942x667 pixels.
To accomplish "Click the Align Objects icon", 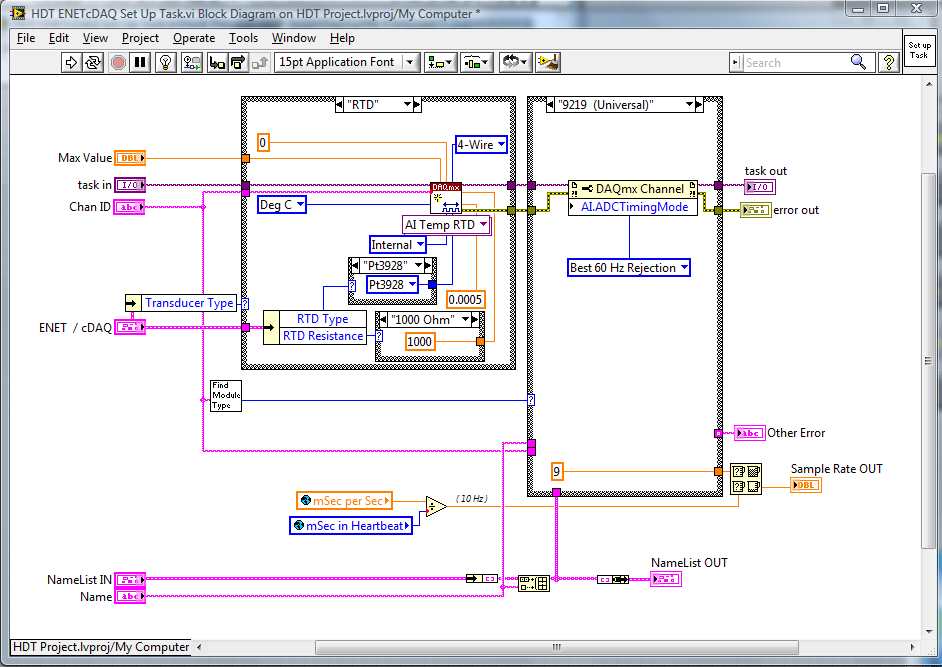I will tap(440, 62).
